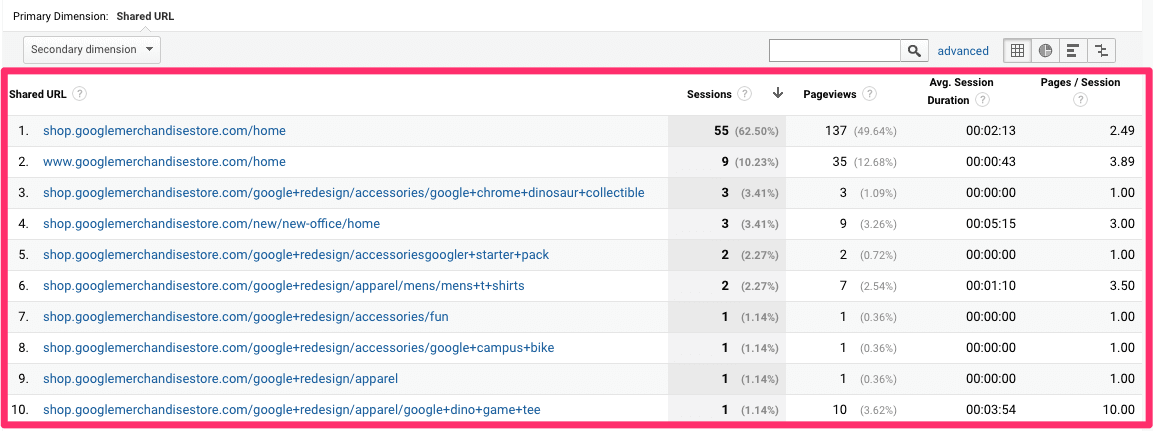1153x431 pixels.
Task: Sort by Pageviews column header
Action: tap(830, 94)
